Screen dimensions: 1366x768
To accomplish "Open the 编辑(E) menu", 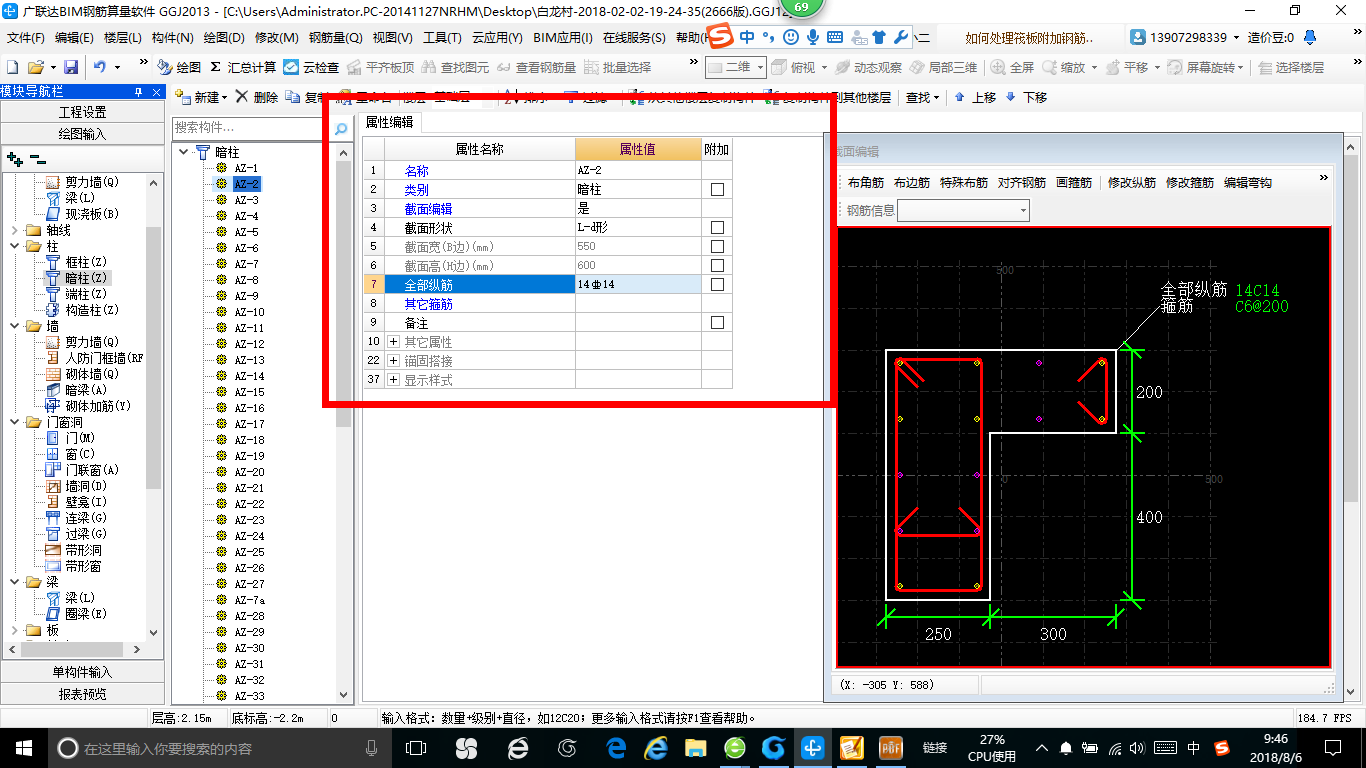I will tap(74, 38).
